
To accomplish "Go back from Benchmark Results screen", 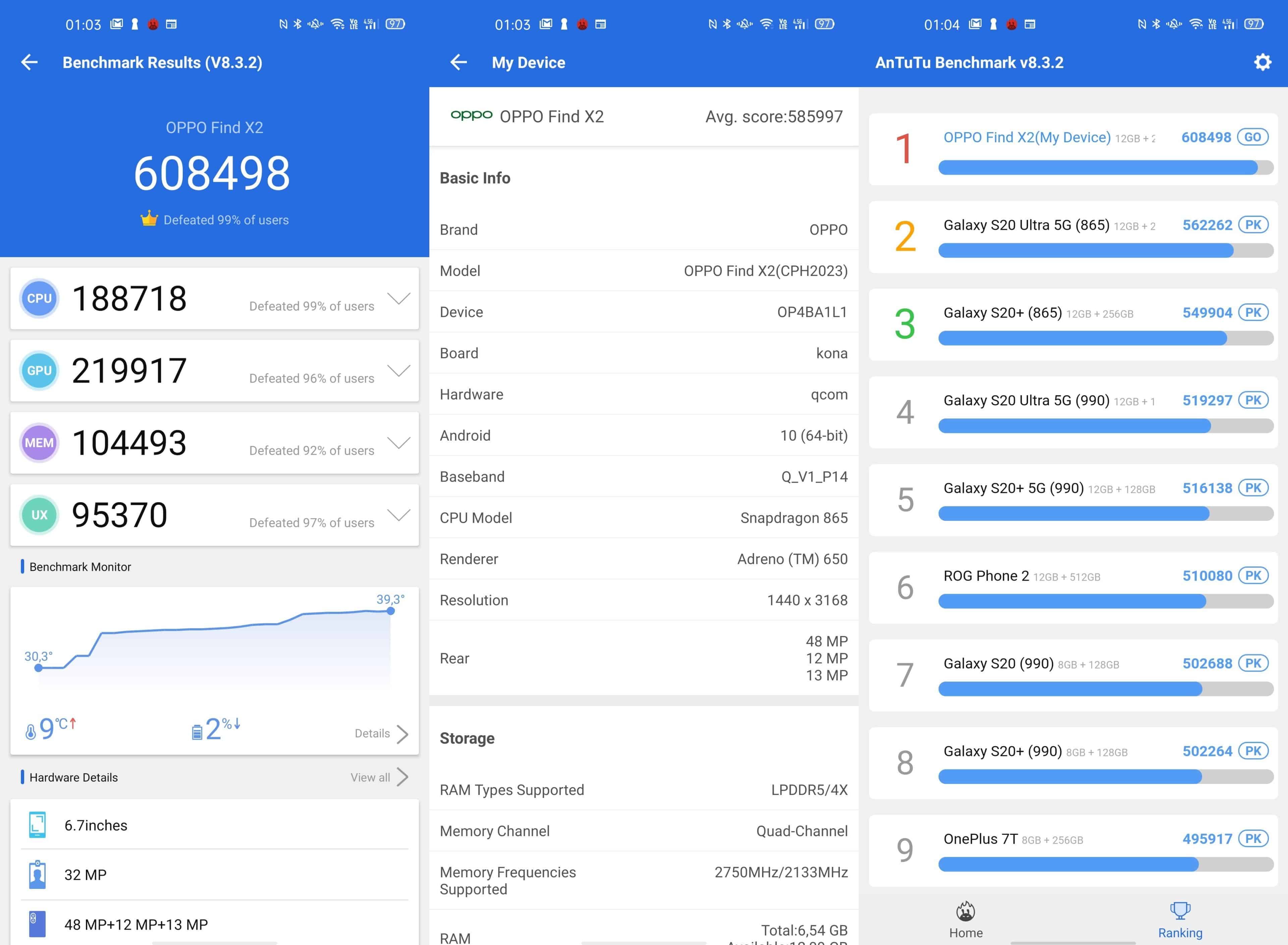I will [29, 62].
